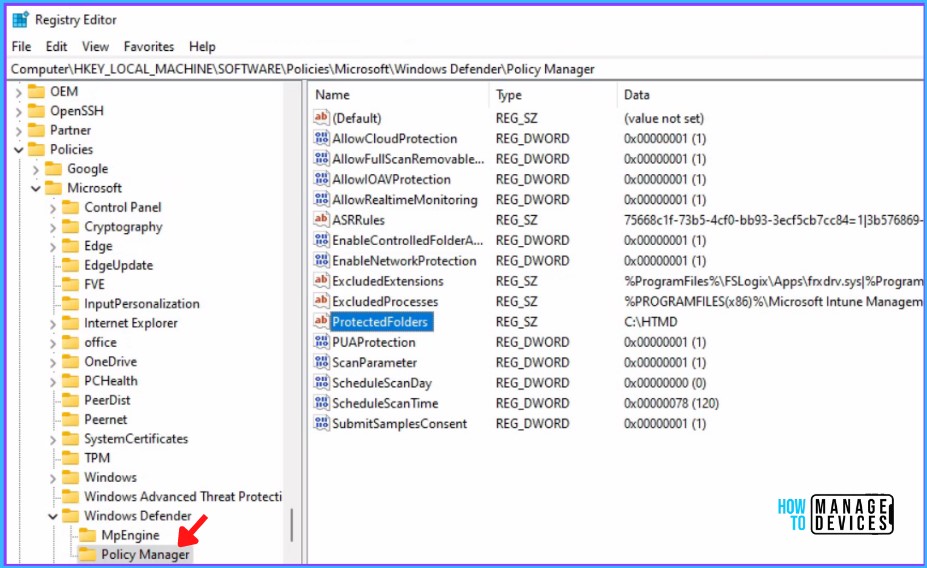Select the OpenSSH folder icon
This screenshot has width=927, height=568.
tap(37, 111)
